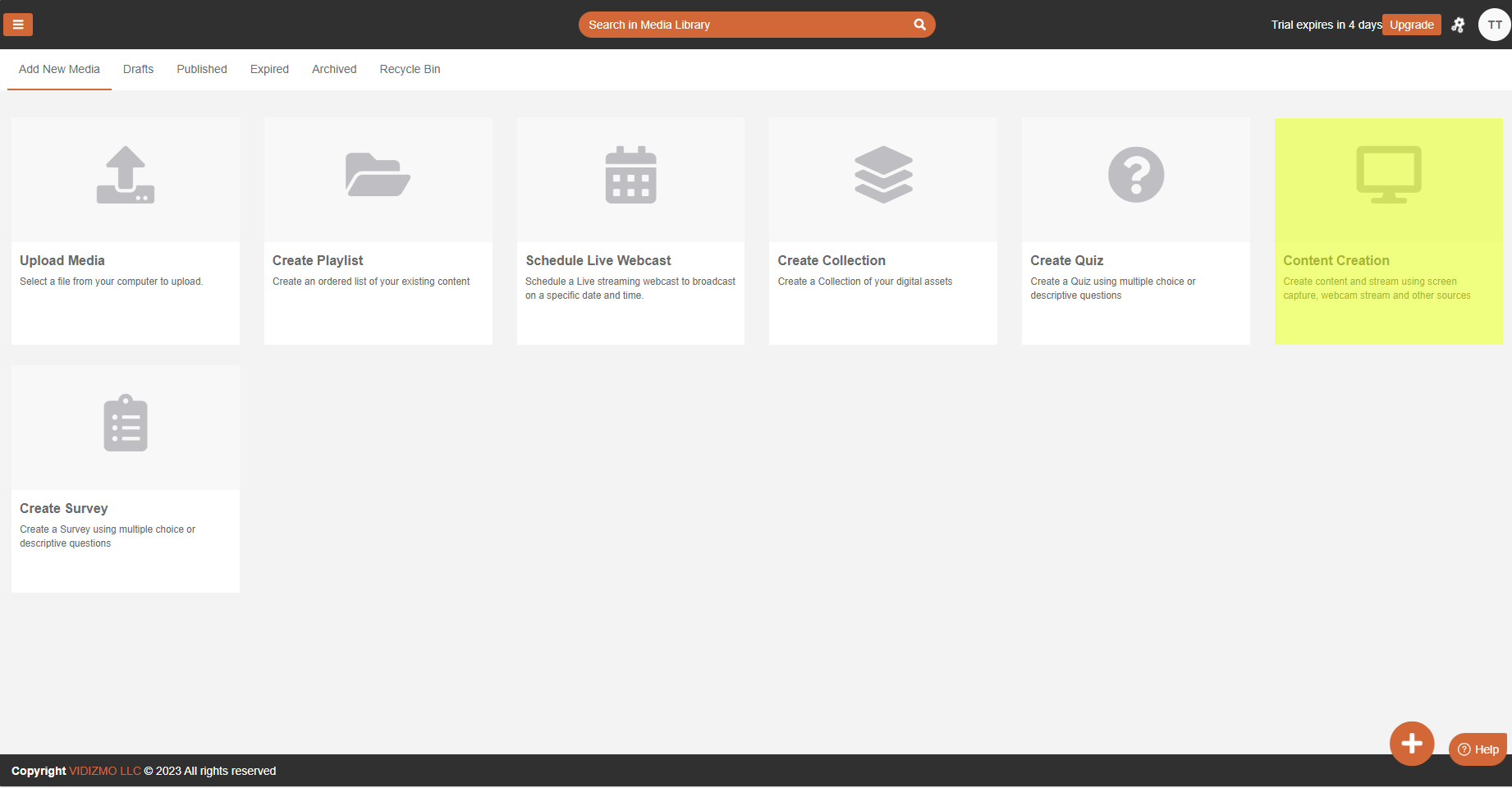Click the Schedule Live Webcast calendar icon
The height and width of the screenshot is (788, 1512).
pos(630,175)
